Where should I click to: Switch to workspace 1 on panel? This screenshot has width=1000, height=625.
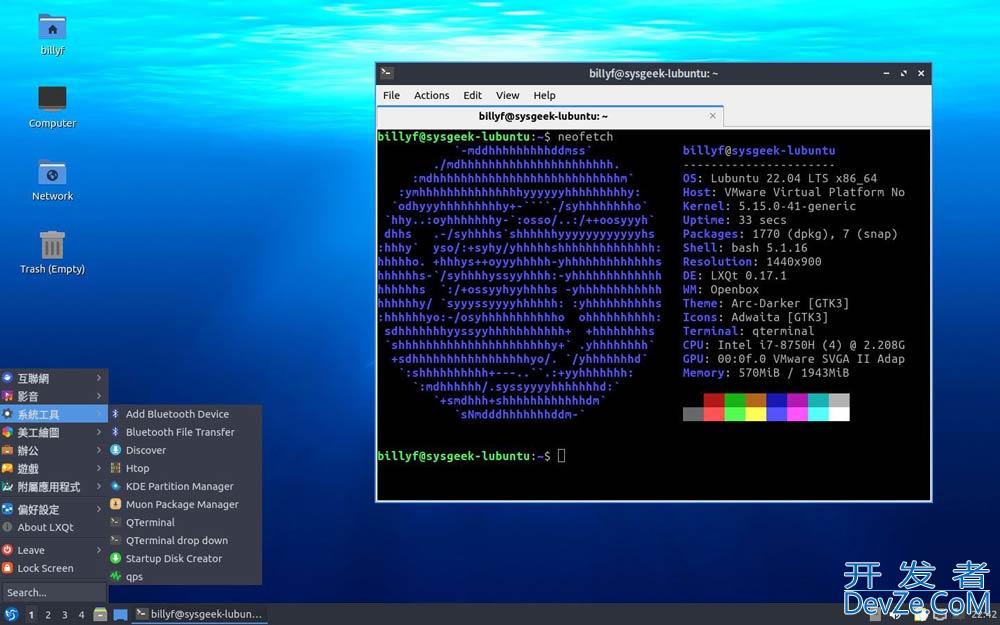click(x=31, y=615)
